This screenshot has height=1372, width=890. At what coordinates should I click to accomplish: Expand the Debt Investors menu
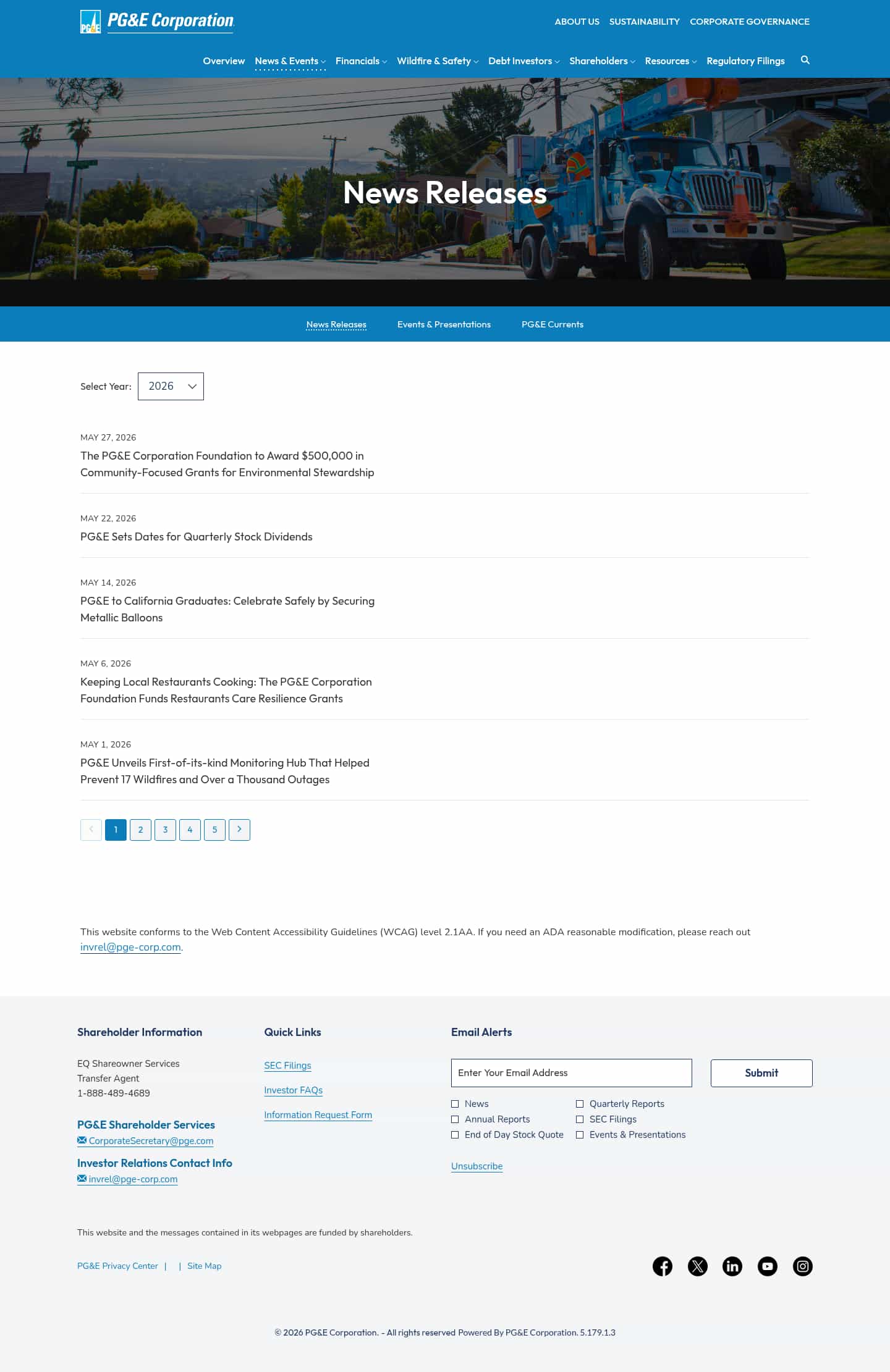point(523,61)
